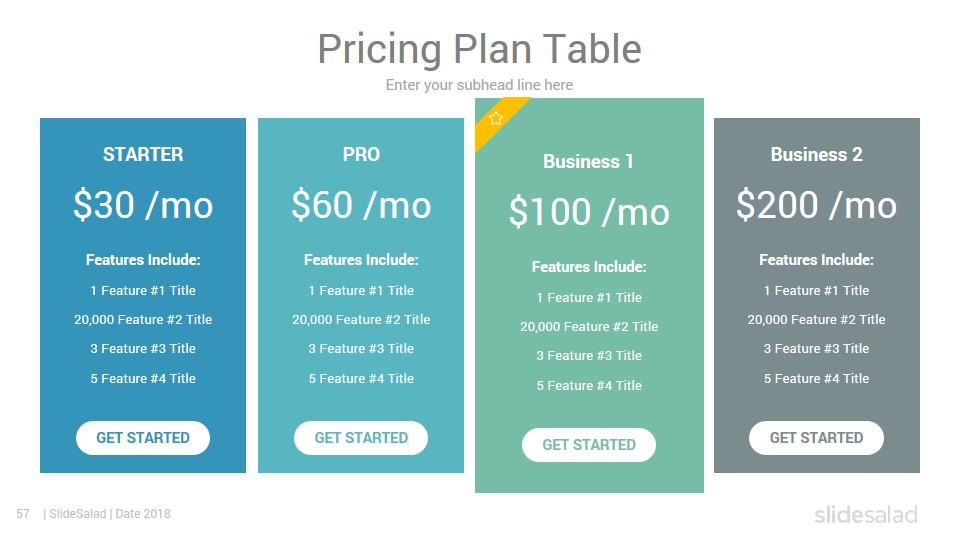Select the STARTER plan heading
The height and width of the screenshot is (540, 960).
click(x=143, y=154)
